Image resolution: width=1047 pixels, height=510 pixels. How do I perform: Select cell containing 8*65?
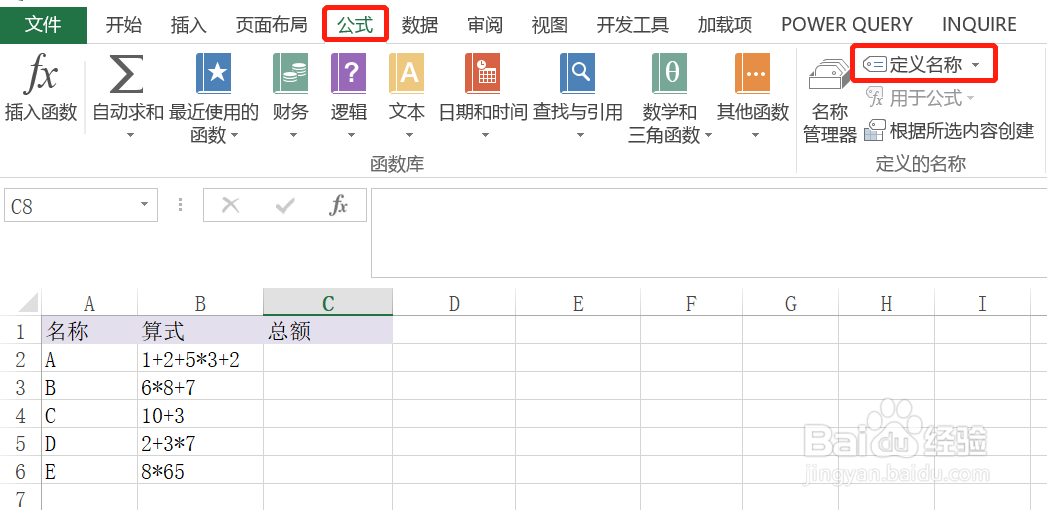pyautogui.click(x=200, y=471)
